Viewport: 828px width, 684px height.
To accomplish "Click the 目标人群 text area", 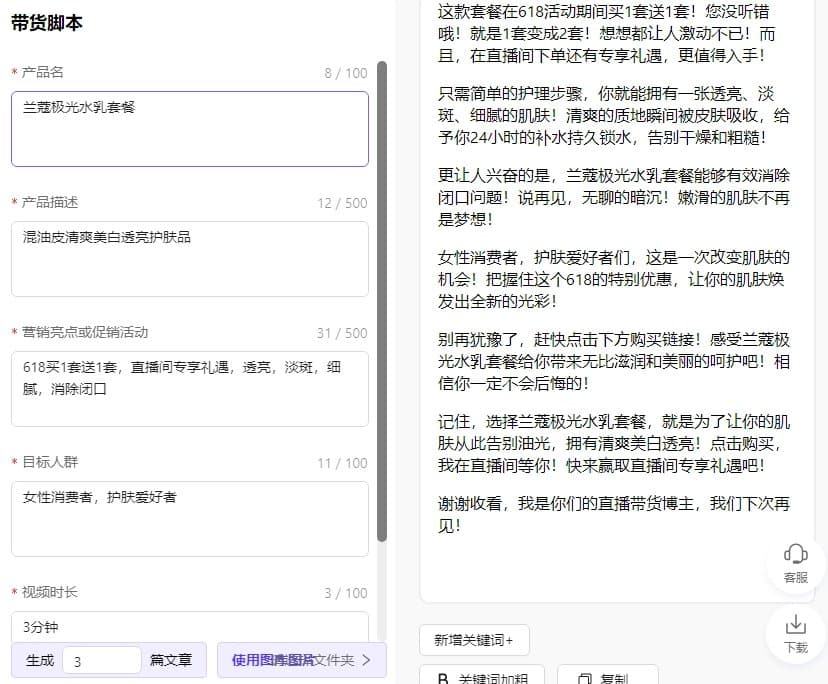I will [189, 518].
